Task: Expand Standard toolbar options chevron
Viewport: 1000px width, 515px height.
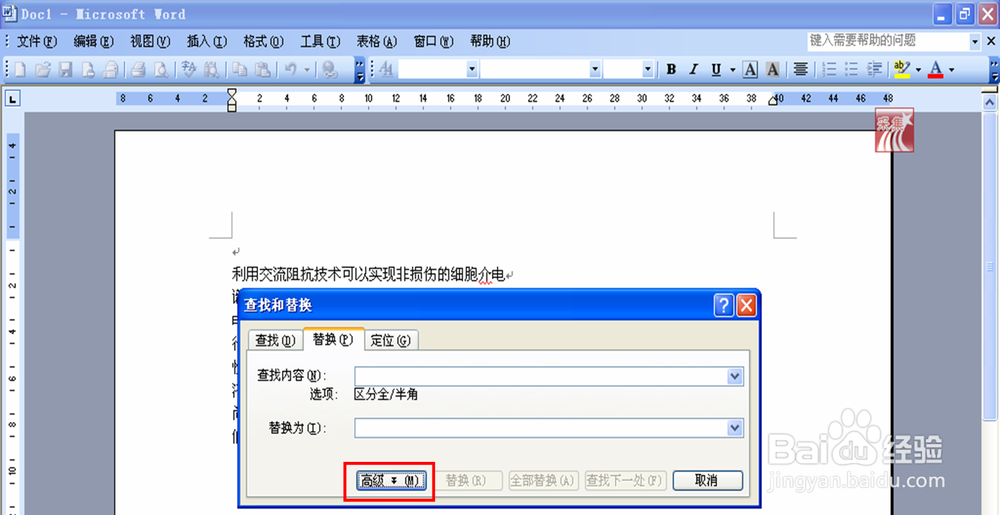Action: pyautogui.click(x=360, y=70)
